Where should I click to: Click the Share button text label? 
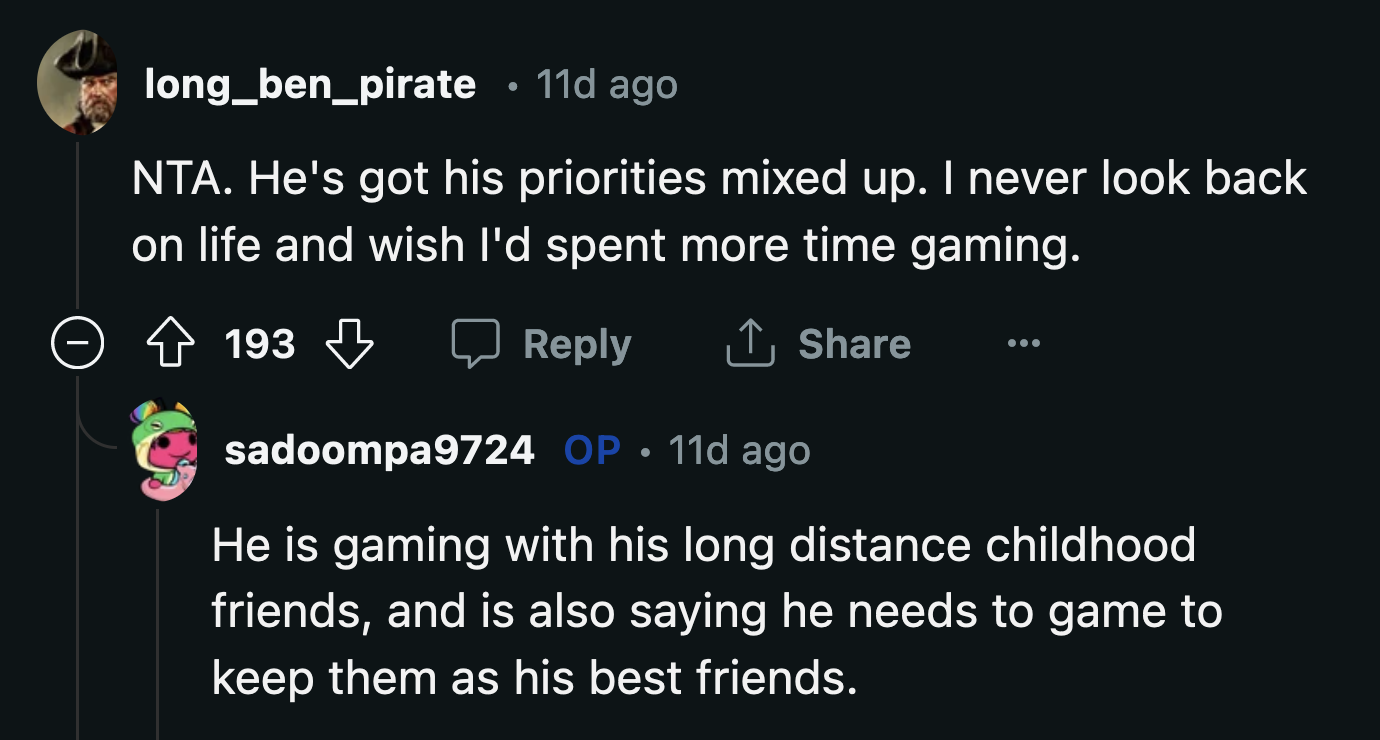click(x=854, y=343)
